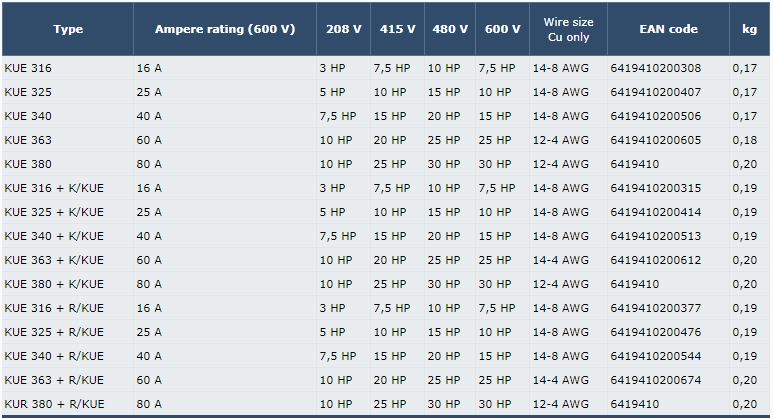The width and height of the screenshot is (773, 418).
Task: Click EAN code 6419410200476
Action: point(656,332)
